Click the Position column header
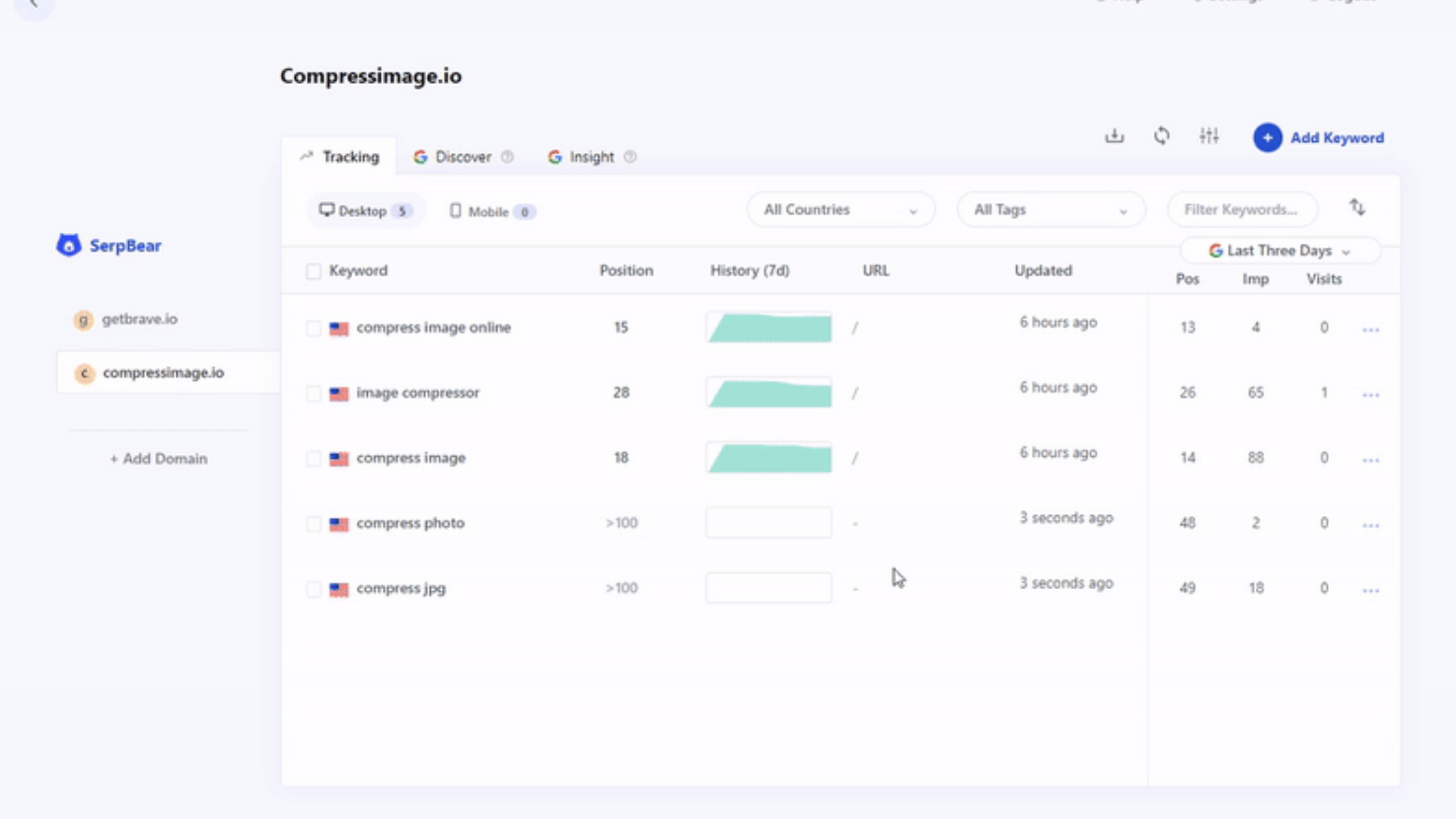Image resolution: width=1456 pixels, height=819 pixels. (626, 270)
